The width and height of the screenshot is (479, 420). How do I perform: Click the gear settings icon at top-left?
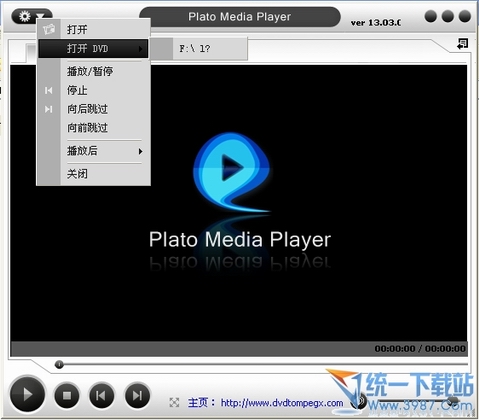tap(24, 16)
